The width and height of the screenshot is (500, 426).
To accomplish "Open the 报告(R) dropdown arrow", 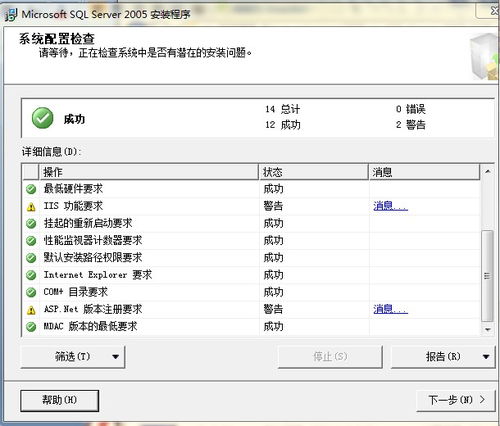I will tap(486, 357).
